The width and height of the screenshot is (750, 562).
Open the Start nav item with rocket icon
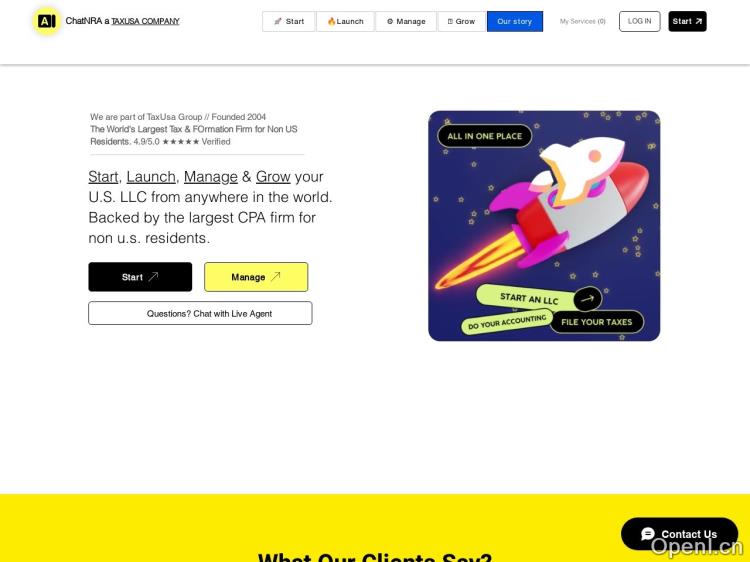pos(289,22)
